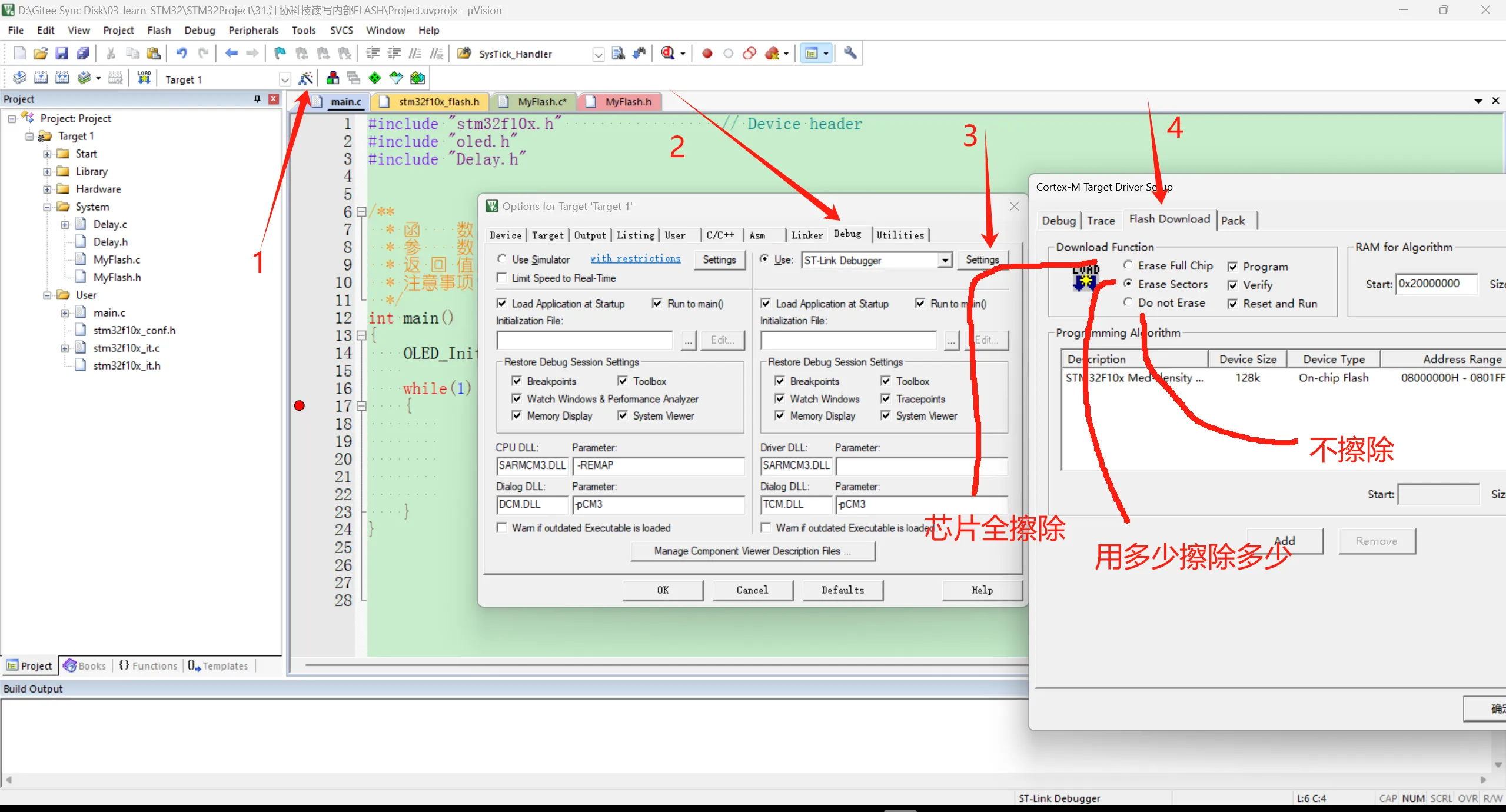Click Manage Component Viewer Description Files

point(752,551)
